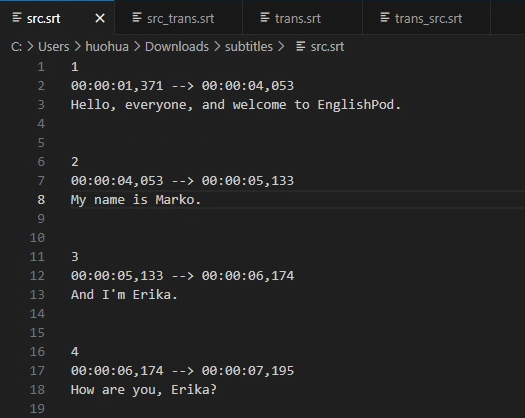
Task: Click the 'How are you, Erika?' line
Action: (144, 390)
